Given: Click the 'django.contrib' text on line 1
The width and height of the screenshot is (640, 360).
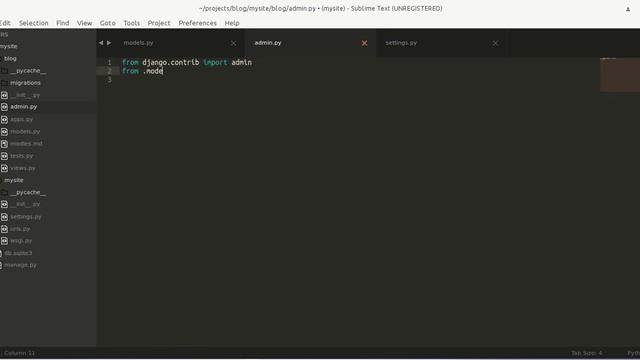Looking at the screenshot, I should [171, 62].
